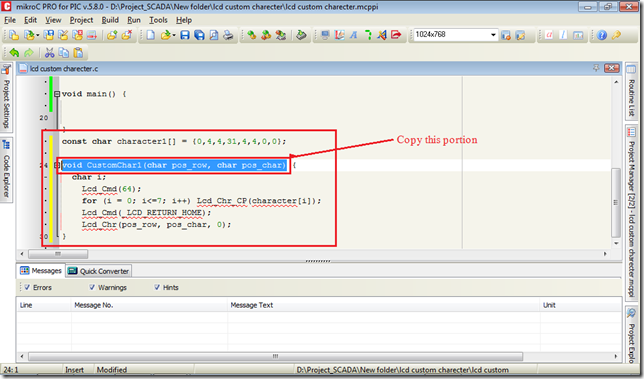Click the editor vertical scrollbar thumb
Screen dimensions: 644x379
tap(616, 203)
